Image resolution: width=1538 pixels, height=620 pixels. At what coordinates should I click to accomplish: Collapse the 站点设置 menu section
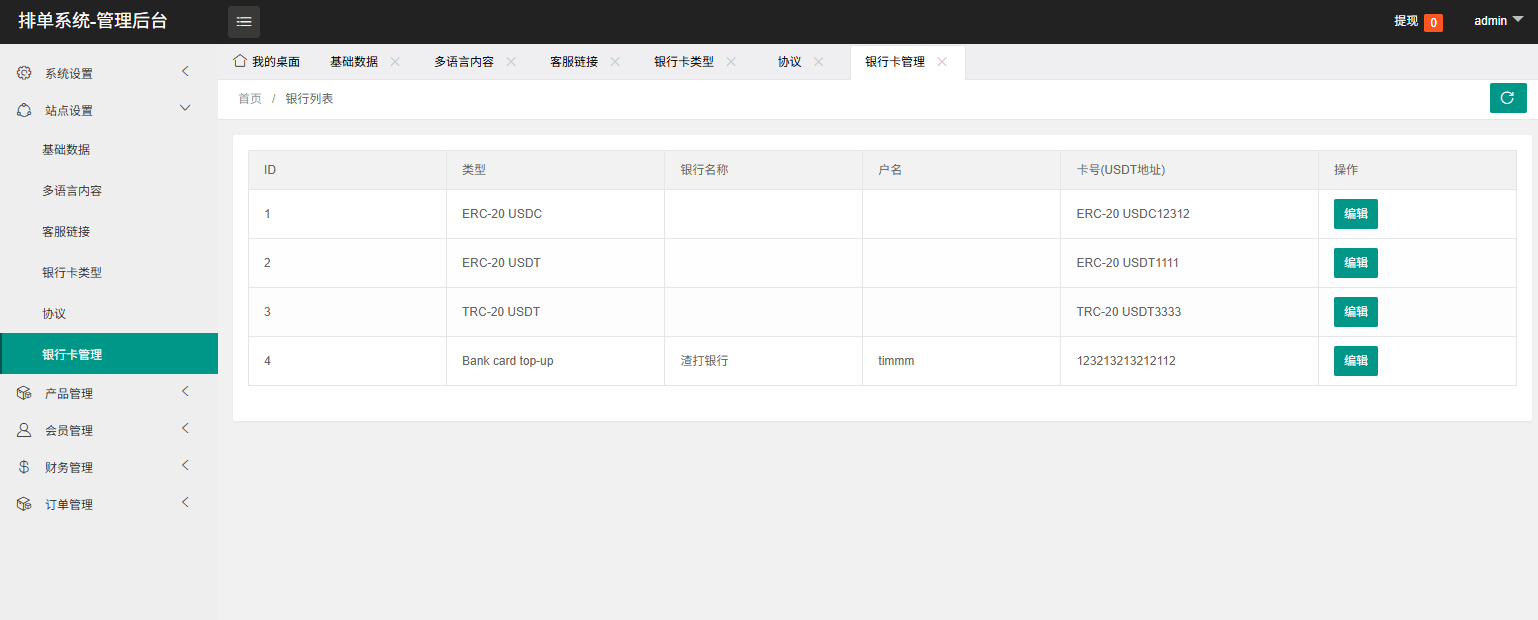tap(185, 108)
